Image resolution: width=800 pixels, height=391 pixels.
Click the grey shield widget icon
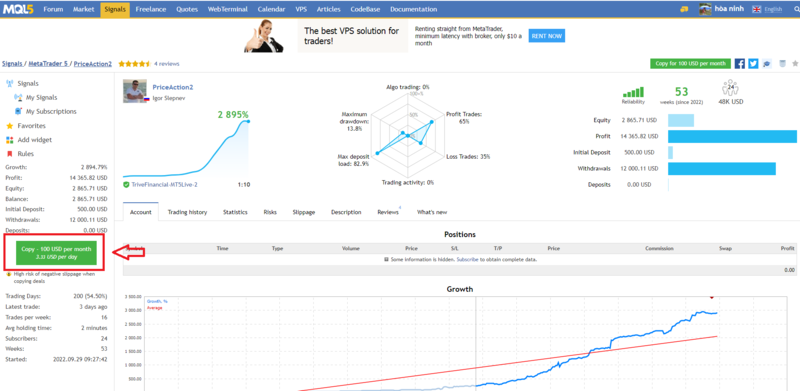(782, 64)
